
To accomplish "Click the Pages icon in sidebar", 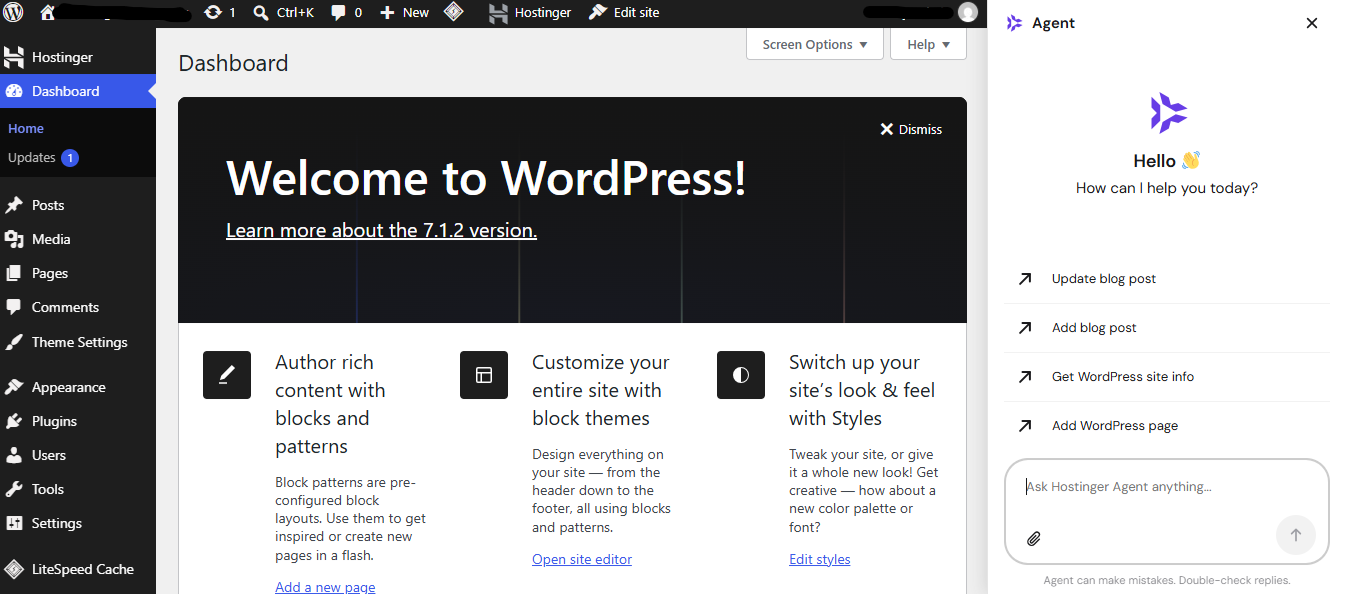I will point(14,273).
